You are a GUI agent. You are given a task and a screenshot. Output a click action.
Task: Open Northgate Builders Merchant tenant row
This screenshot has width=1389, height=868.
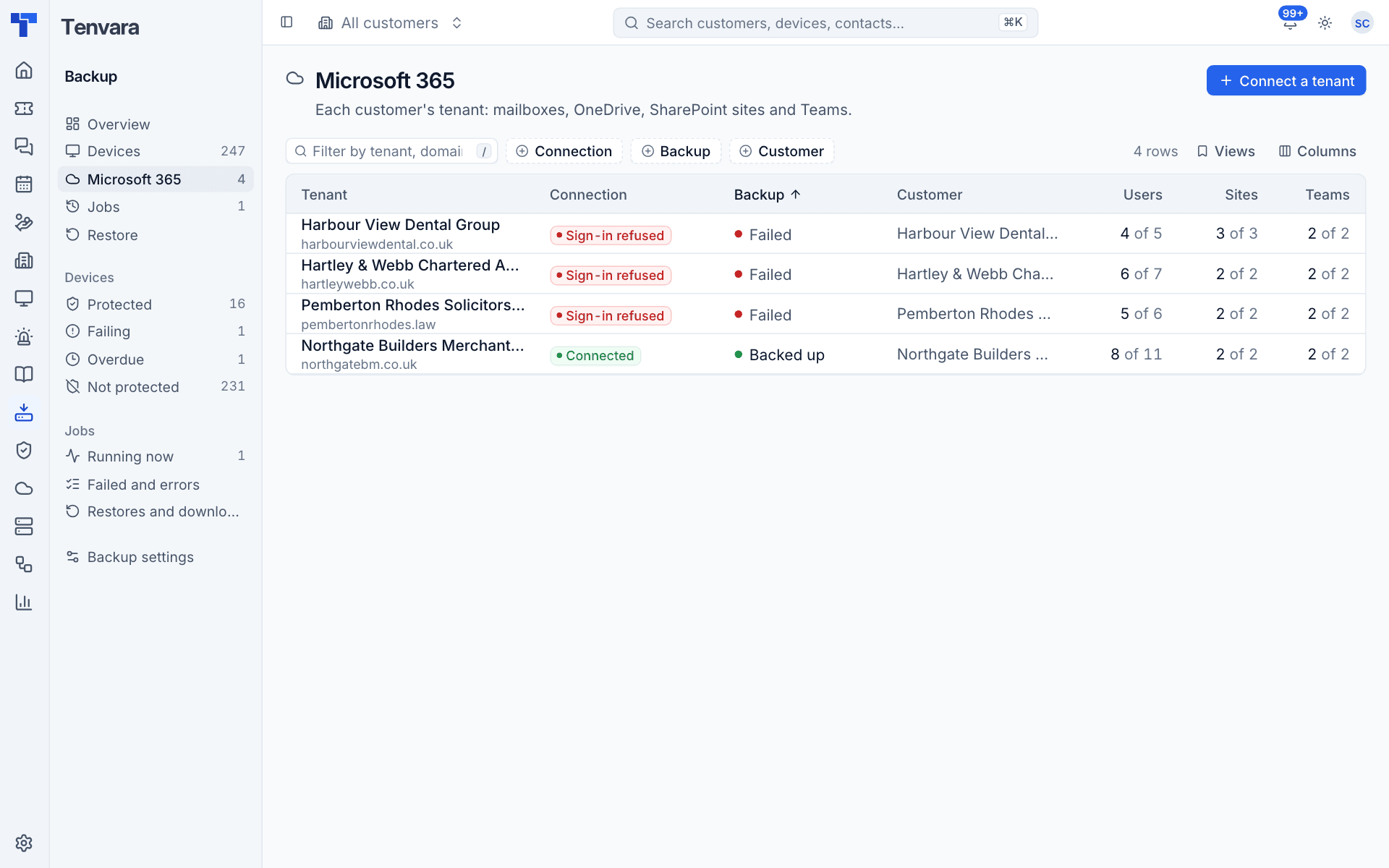click(x=825, y=354)
